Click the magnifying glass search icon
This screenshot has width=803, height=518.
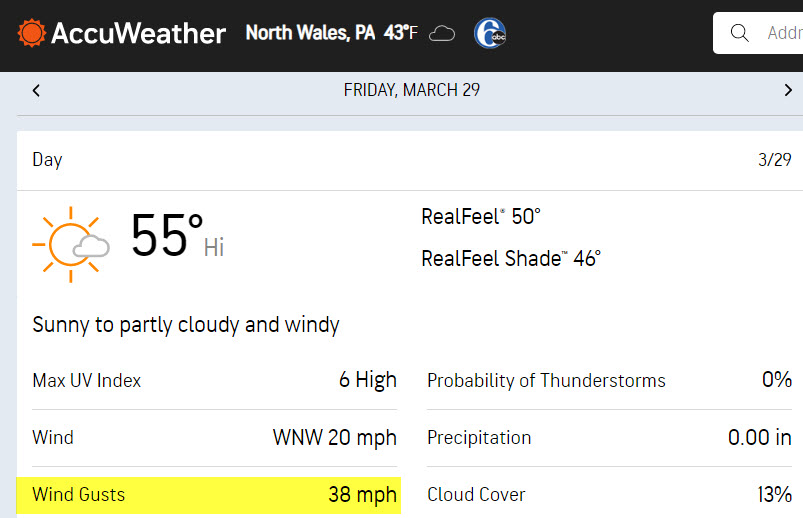pyautogui.click(x=739, y=33)
